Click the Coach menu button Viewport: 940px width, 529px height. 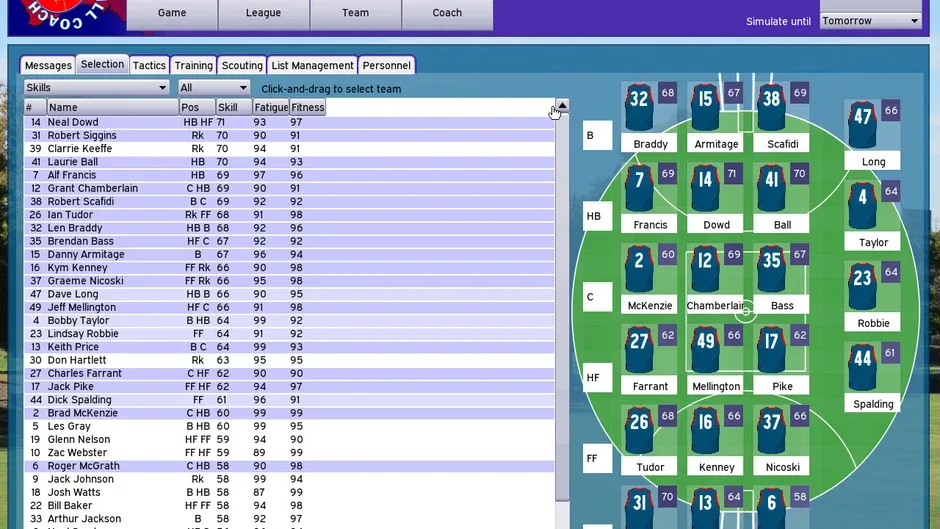(x=447, y=13)
